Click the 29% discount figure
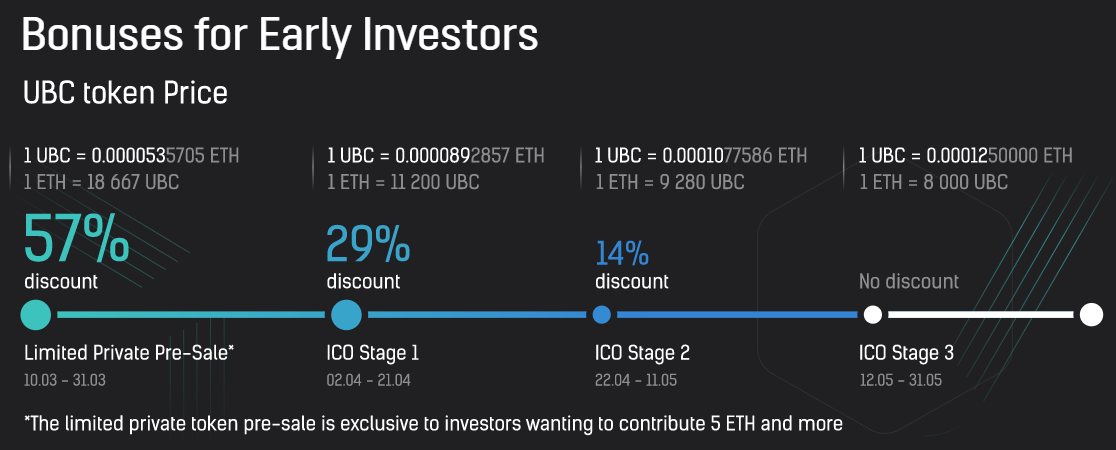Viewport: 1116px width, 450px height. [x=368, y=244]
